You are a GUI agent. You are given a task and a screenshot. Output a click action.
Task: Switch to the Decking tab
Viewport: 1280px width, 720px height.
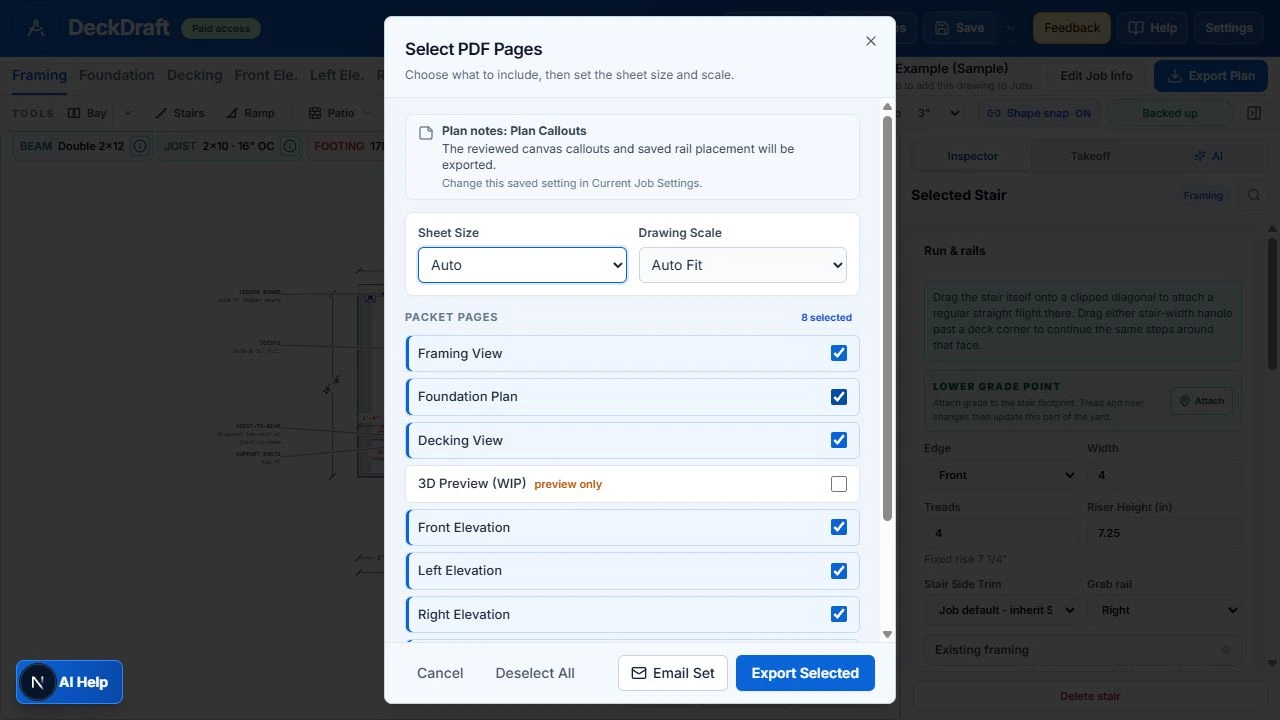195,75
